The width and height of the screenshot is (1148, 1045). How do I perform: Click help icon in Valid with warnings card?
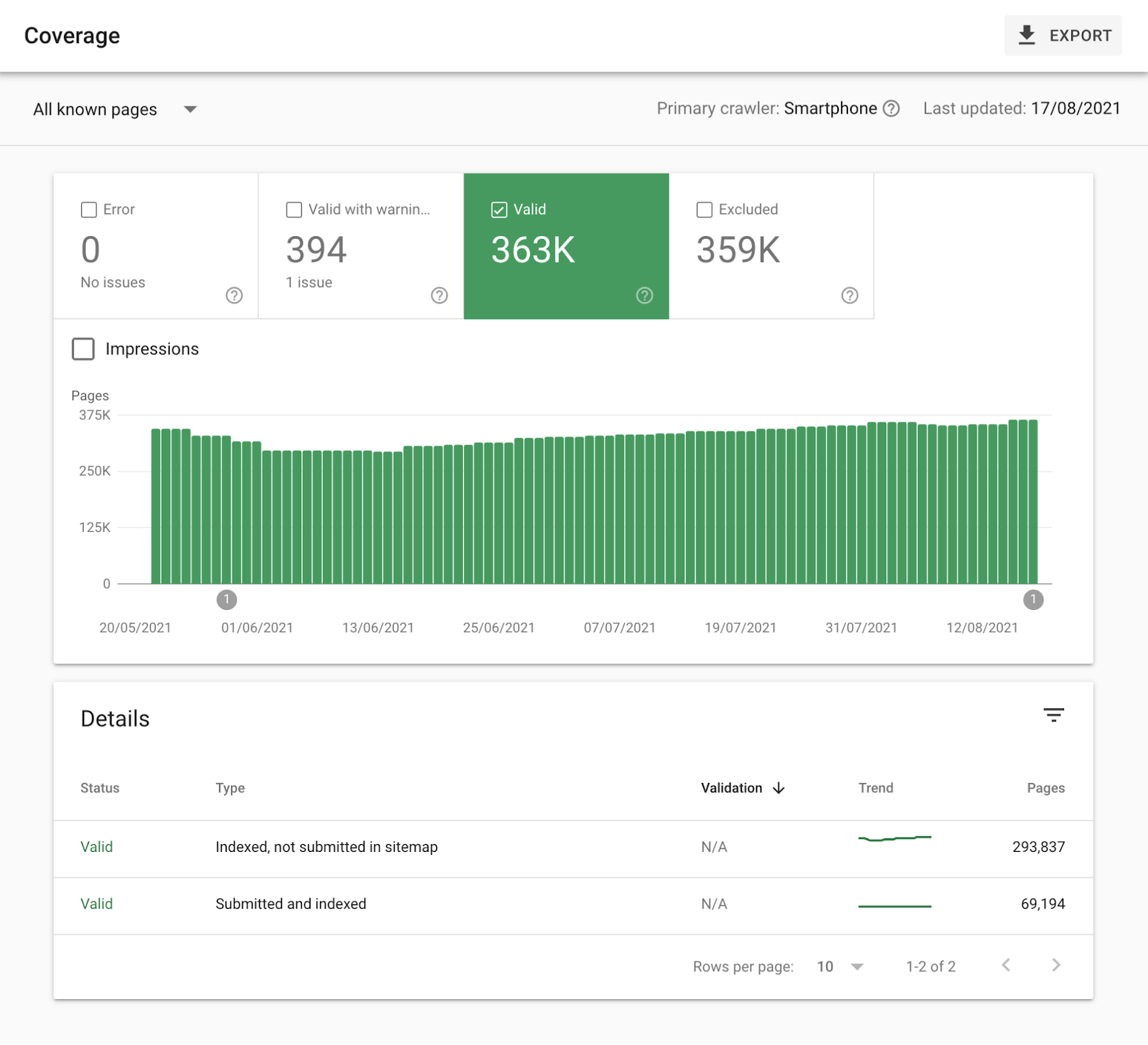pos(439,296)
